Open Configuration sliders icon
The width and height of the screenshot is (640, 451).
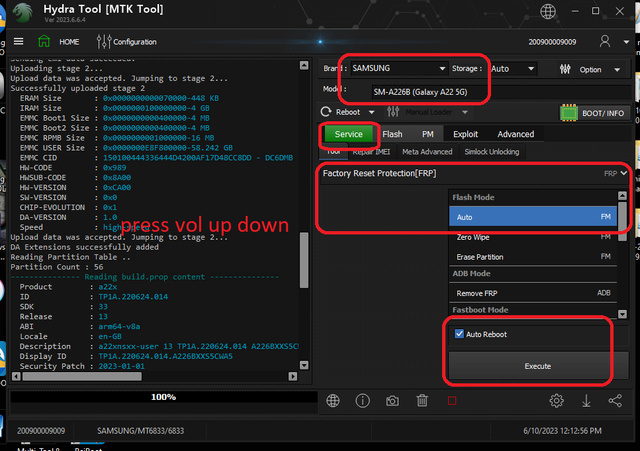click(104, 41)
